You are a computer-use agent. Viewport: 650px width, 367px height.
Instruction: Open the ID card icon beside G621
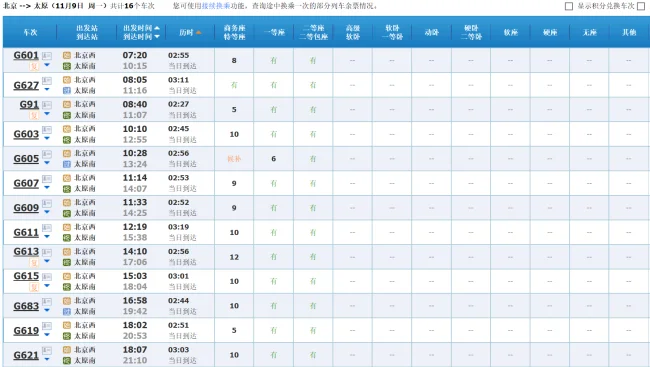coord(47,350)
